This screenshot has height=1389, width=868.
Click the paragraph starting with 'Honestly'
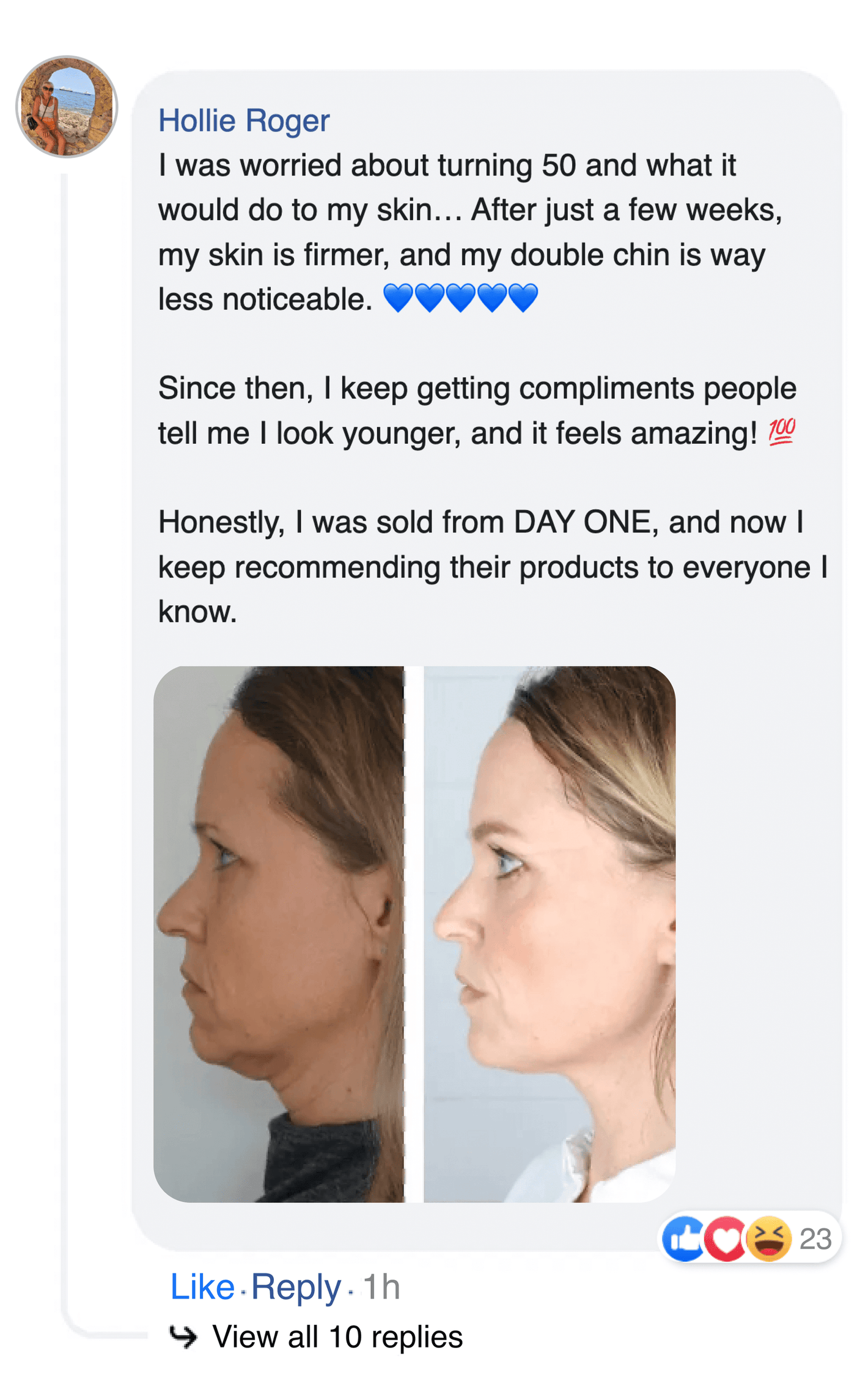pyautogui.click(x=489, y=566)
